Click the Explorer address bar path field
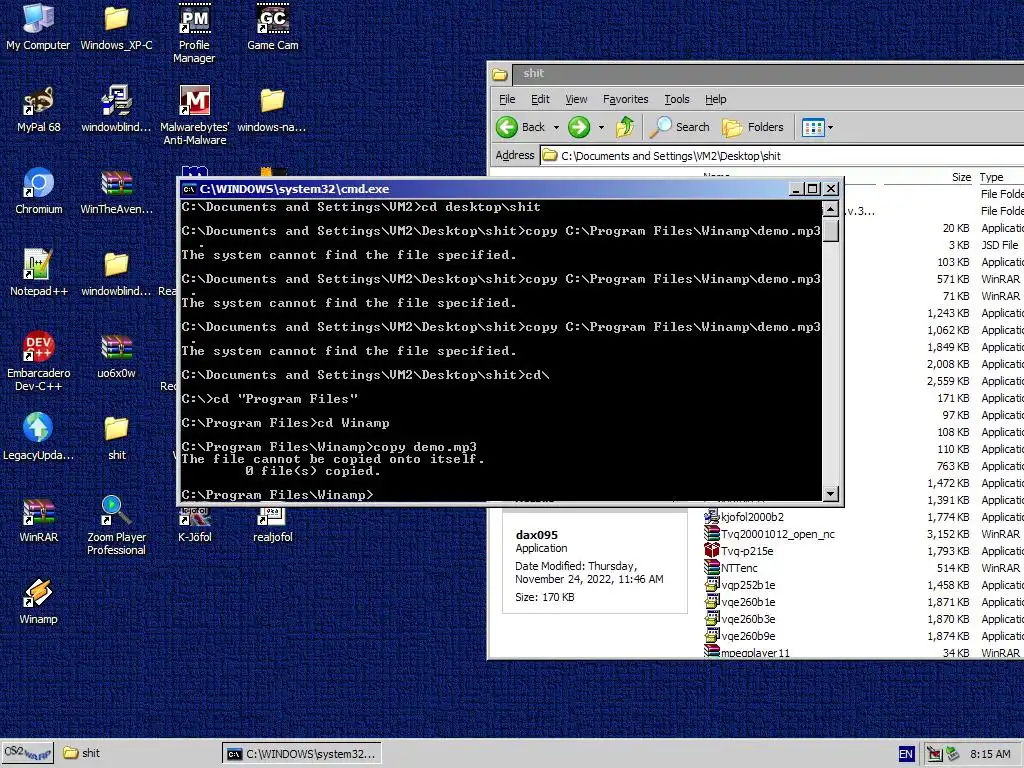1024x768 pixels. pos(782,156)
